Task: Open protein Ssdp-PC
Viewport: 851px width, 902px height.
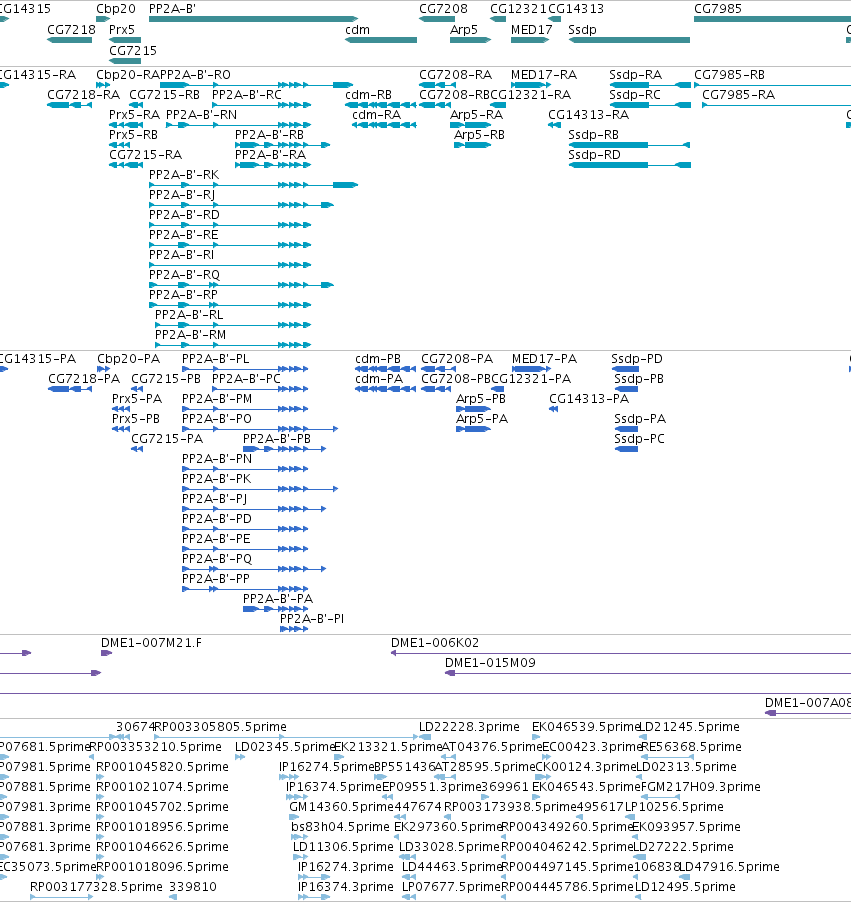Action: (x=639, y=438)
